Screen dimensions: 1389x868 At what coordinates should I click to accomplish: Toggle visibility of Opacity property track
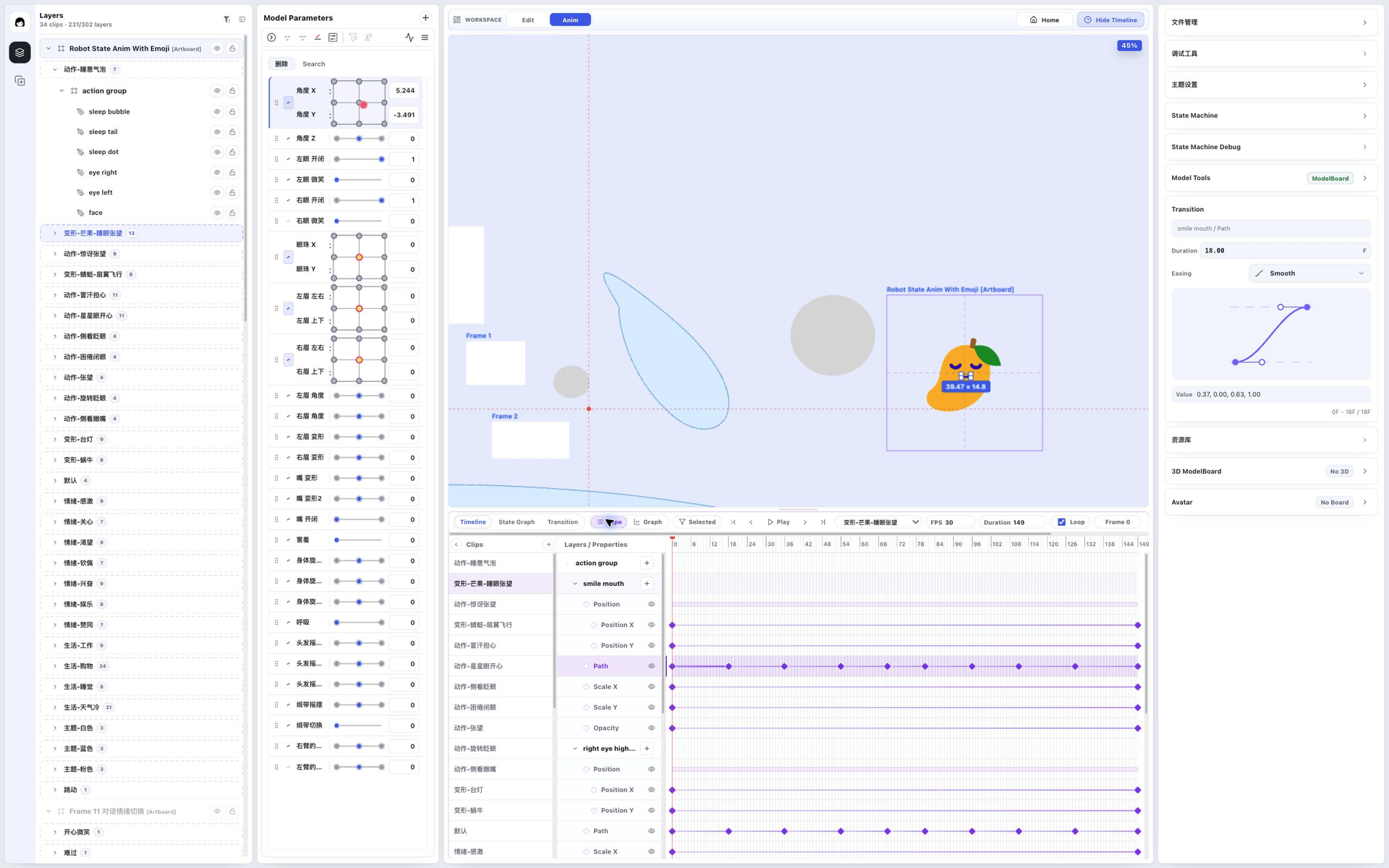pyautogui.click(x=651, y=728)
